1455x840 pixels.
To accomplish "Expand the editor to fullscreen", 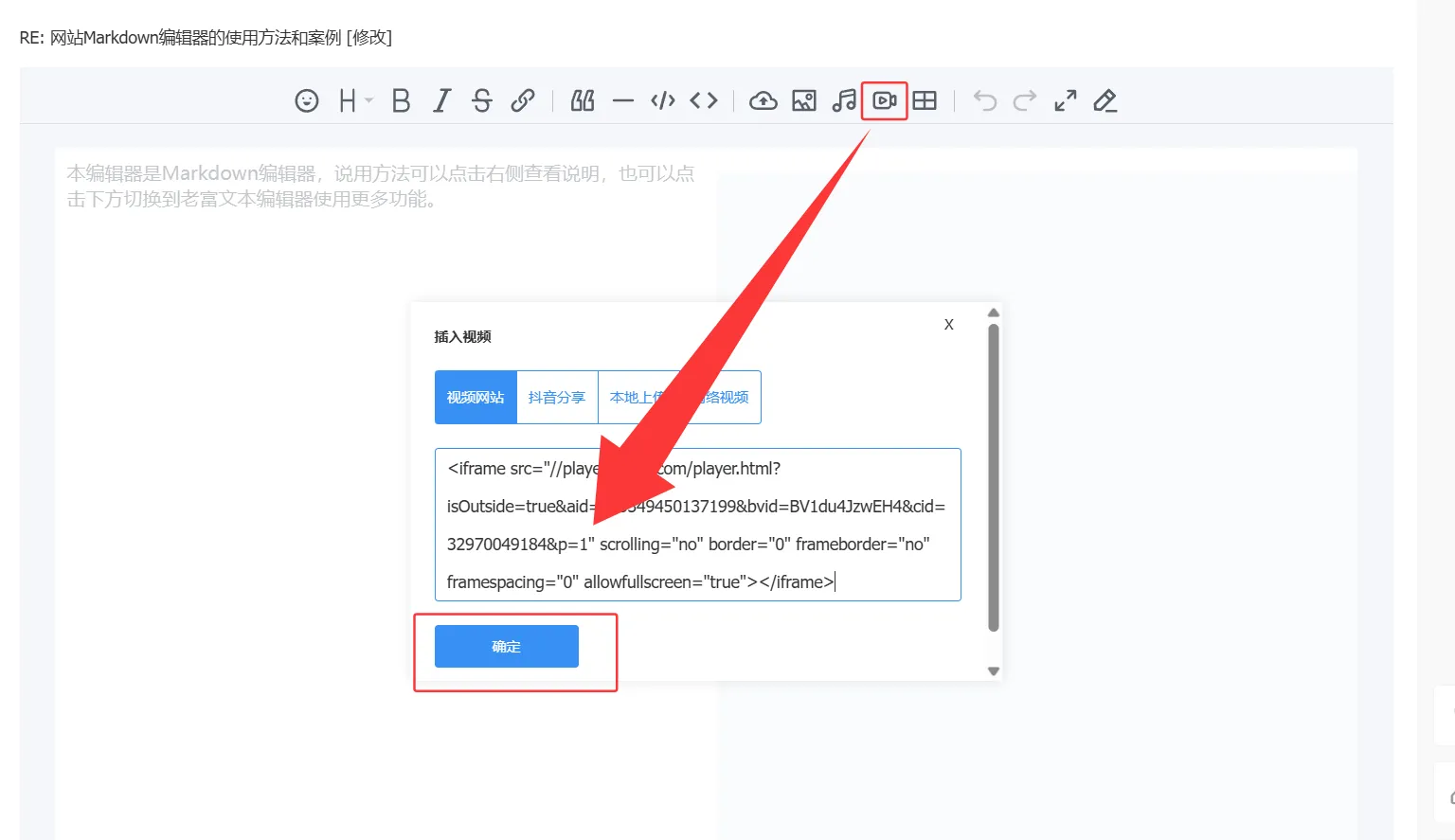I will pyautogui.click(x=1066, y=100).
